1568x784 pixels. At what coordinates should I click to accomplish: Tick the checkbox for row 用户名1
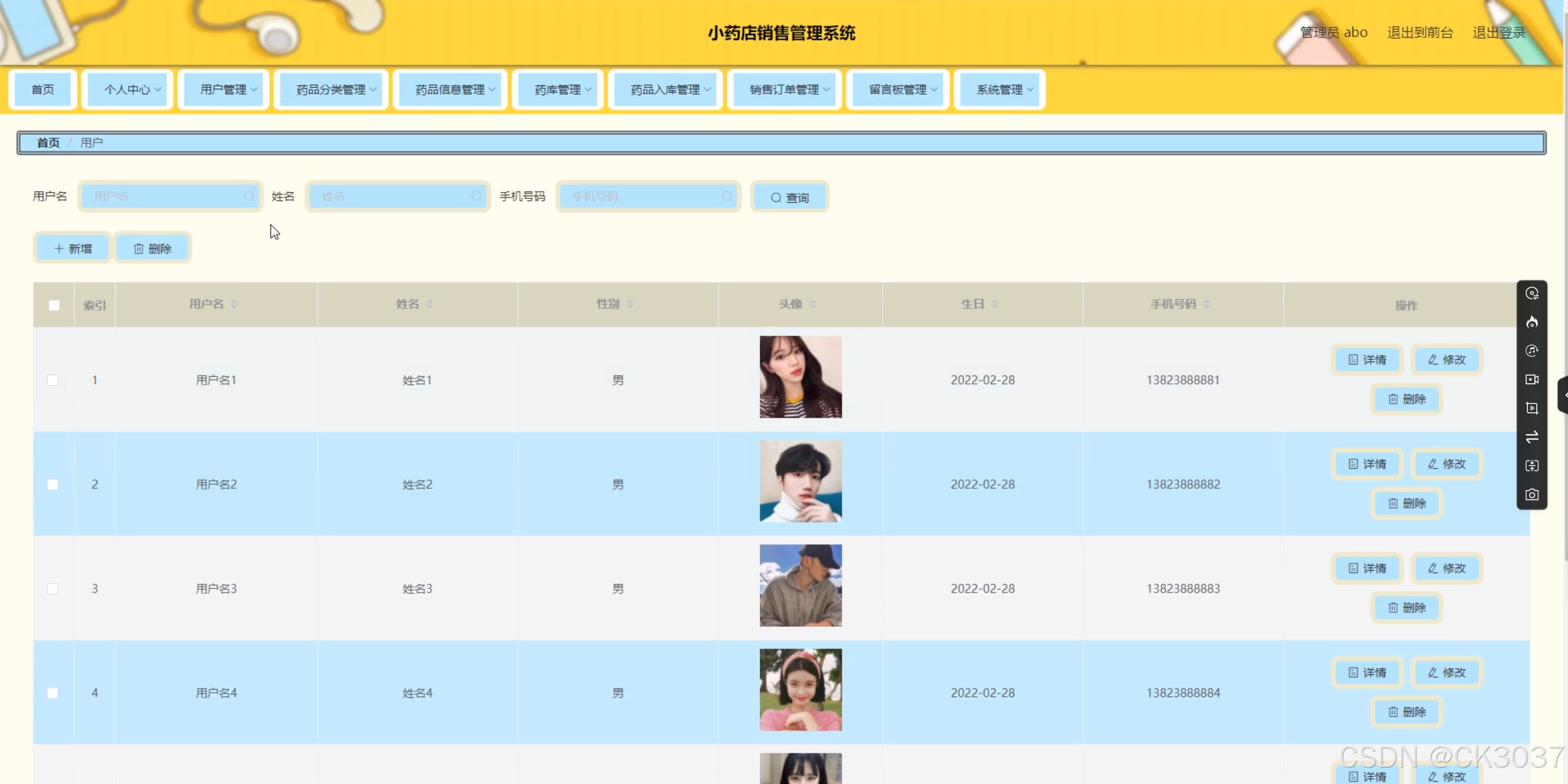pos(53,381)
